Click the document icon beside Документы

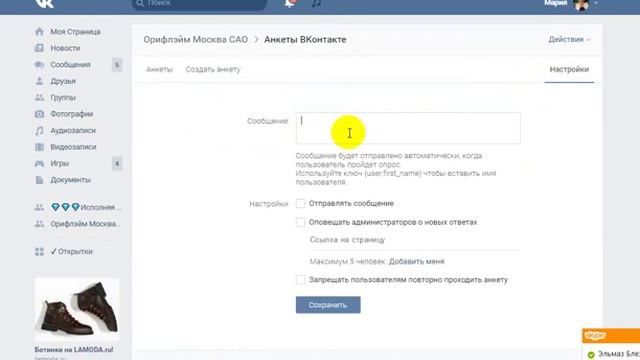39,180
